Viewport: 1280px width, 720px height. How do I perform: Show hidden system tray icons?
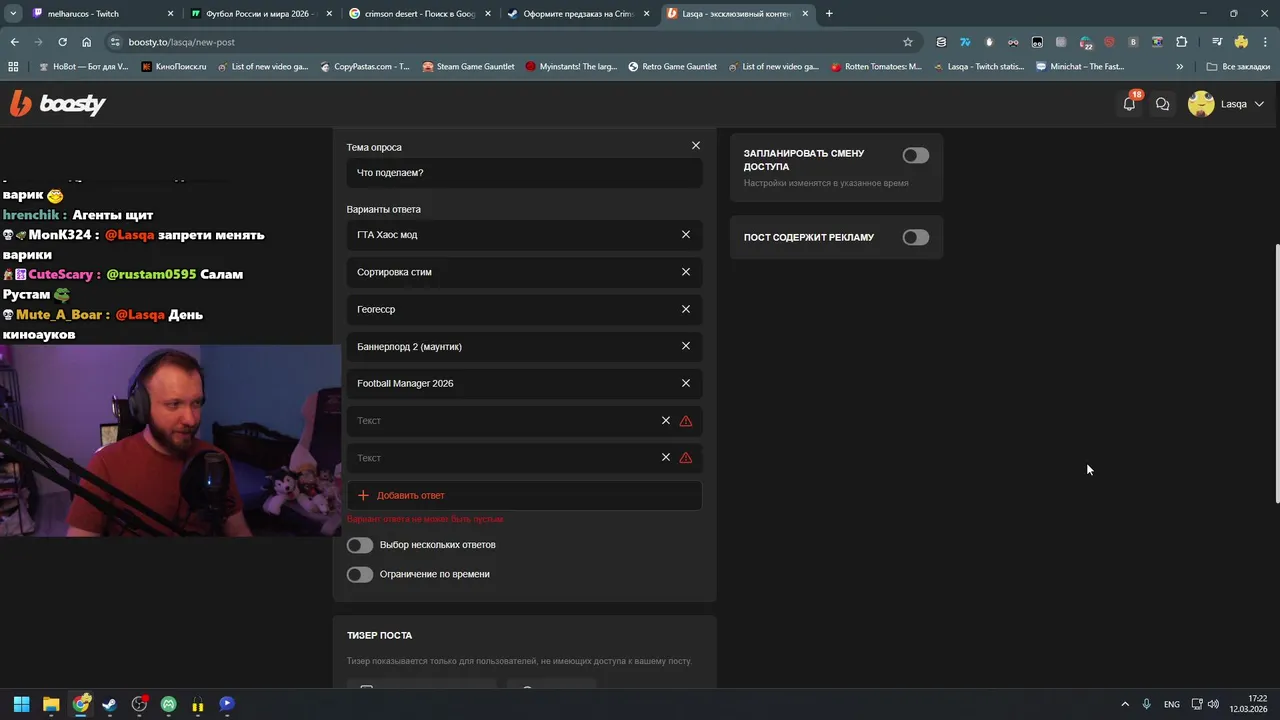(1125, 704)
